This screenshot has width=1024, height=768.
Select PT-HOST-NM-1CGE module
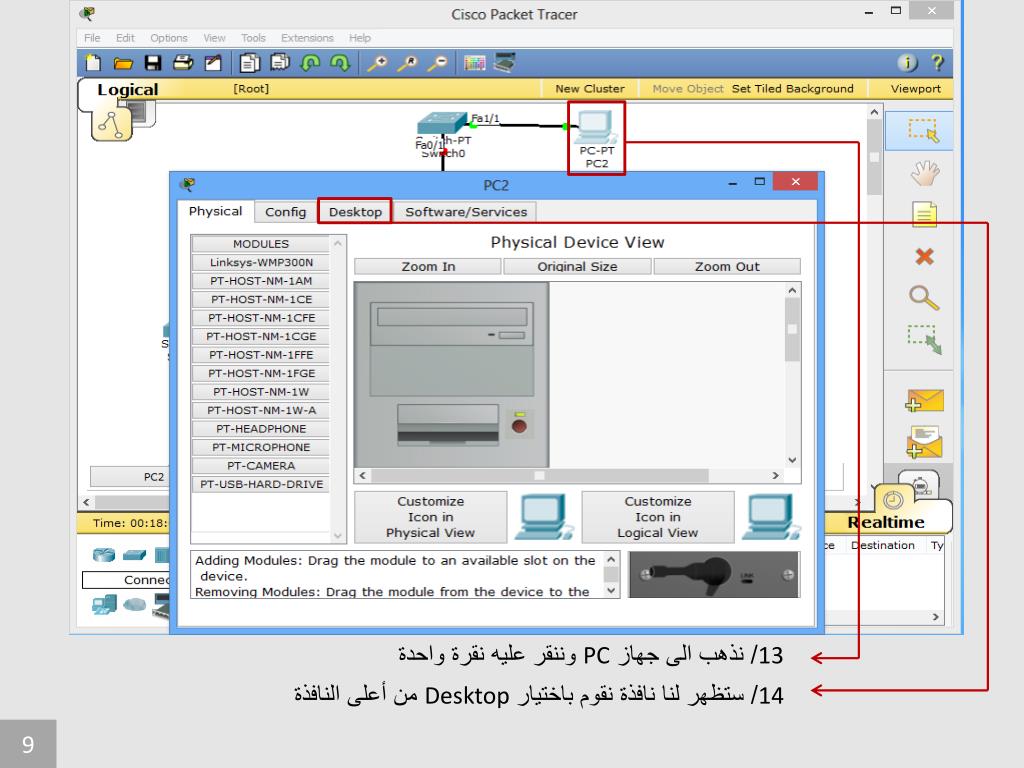[261, 336]
